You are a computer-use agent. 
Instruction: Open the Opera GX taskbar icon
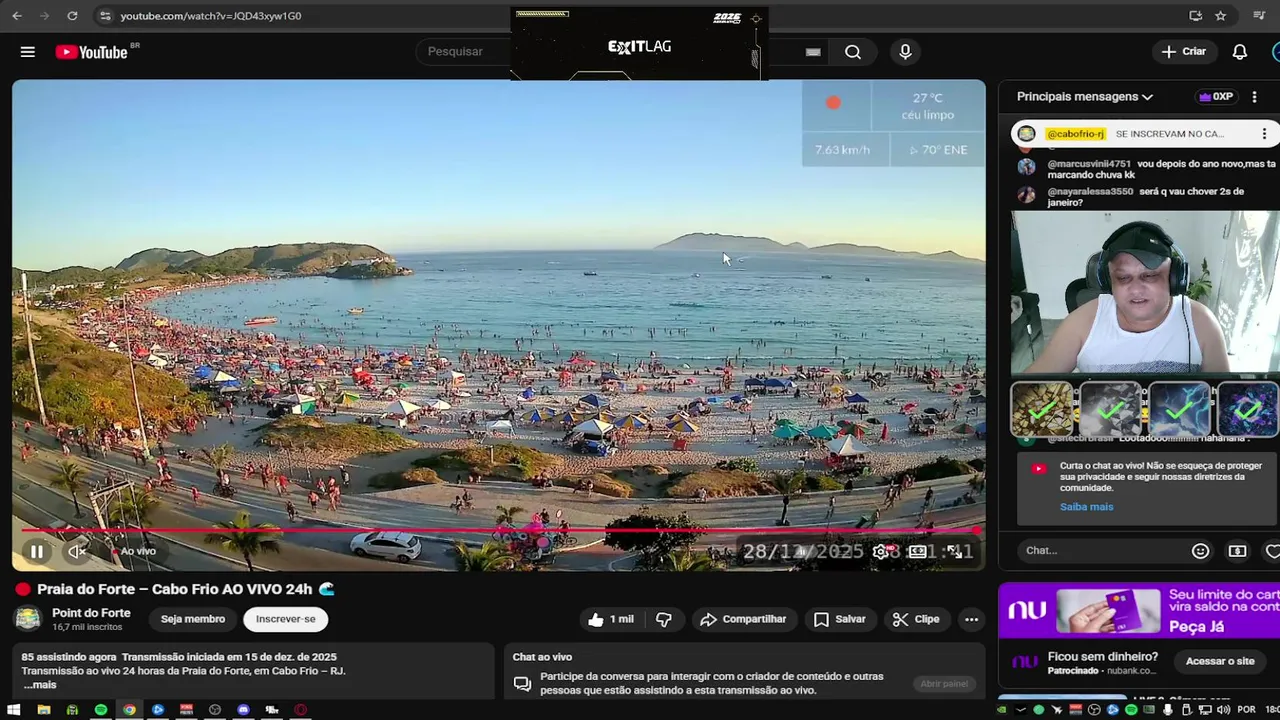[300, 710]
